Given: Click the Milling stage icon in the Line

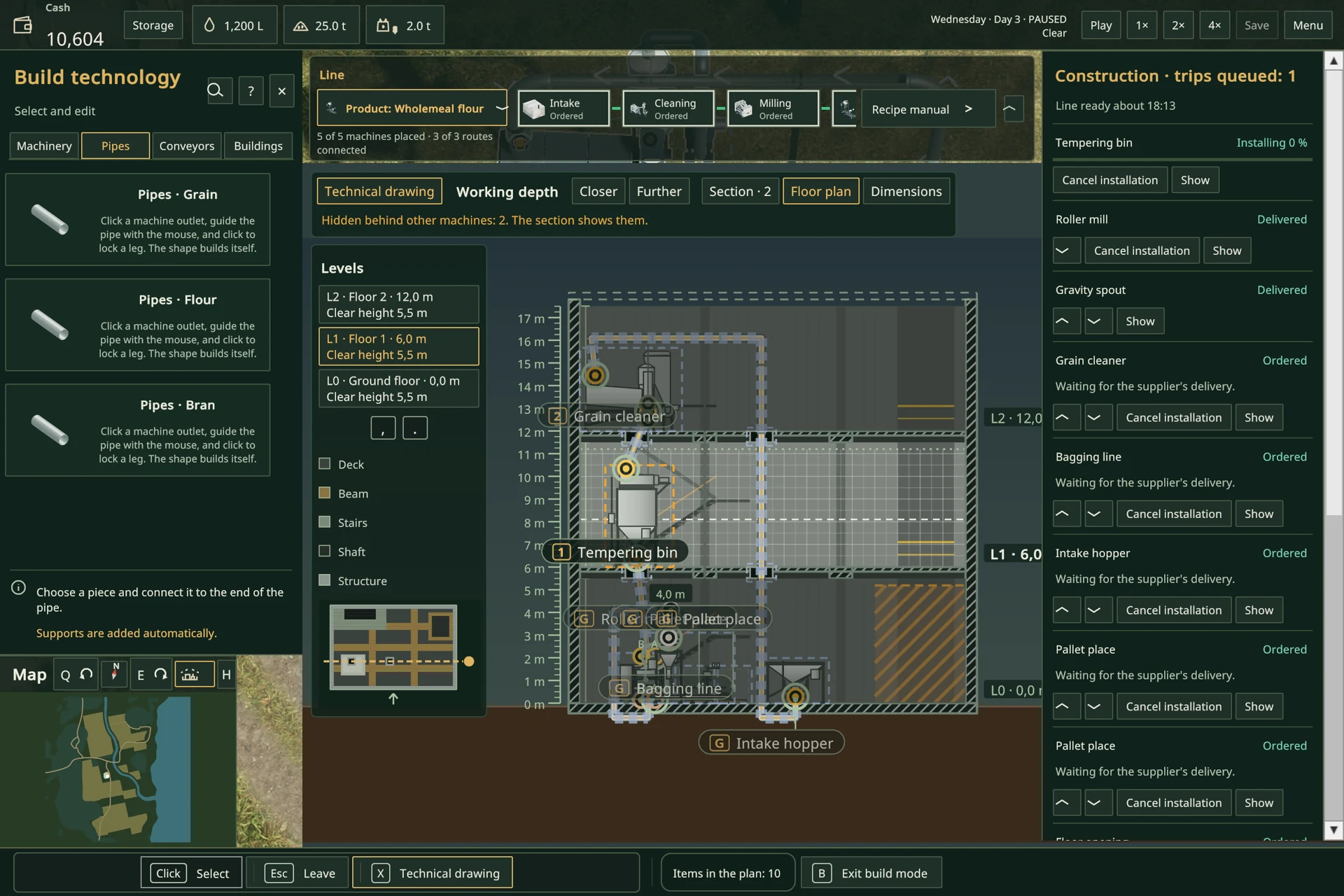Looking at the screenshot, I should tap(743, 108).
